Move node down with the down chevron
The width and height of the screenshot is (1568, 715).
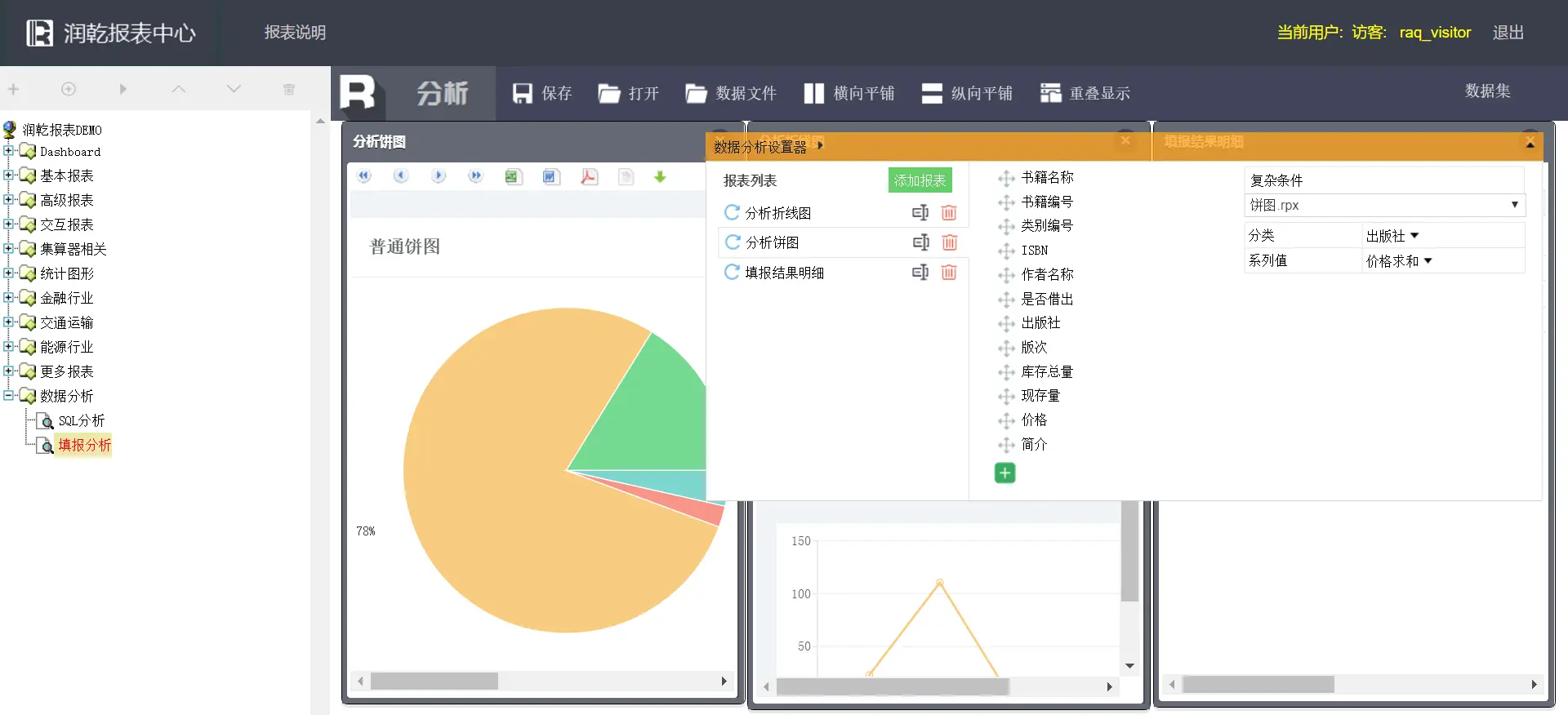[x=234, y=89]
